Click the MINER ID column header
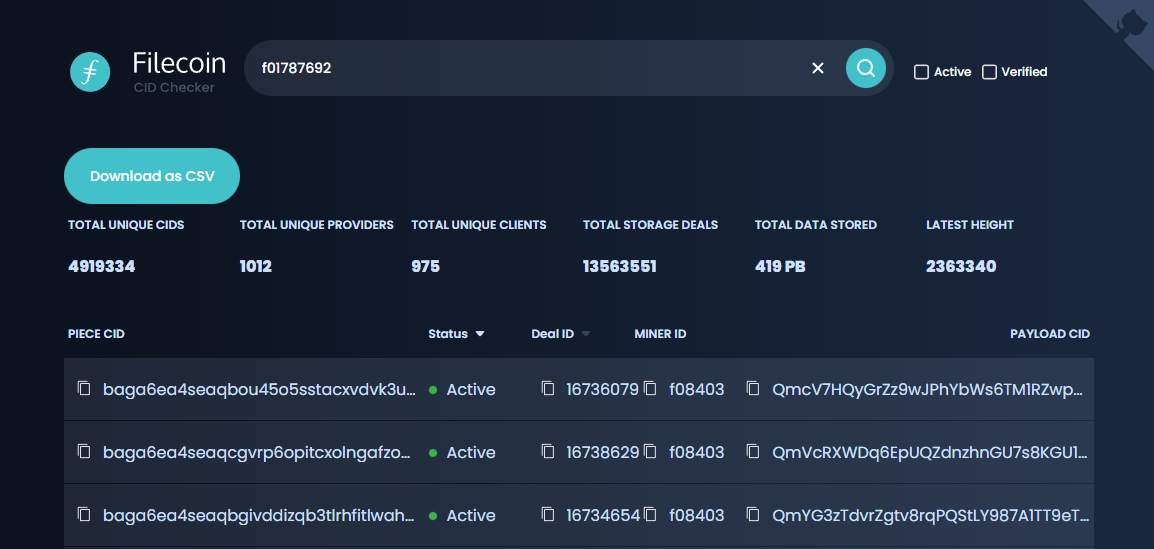The image size is (1154, 549). coord(660,334)
